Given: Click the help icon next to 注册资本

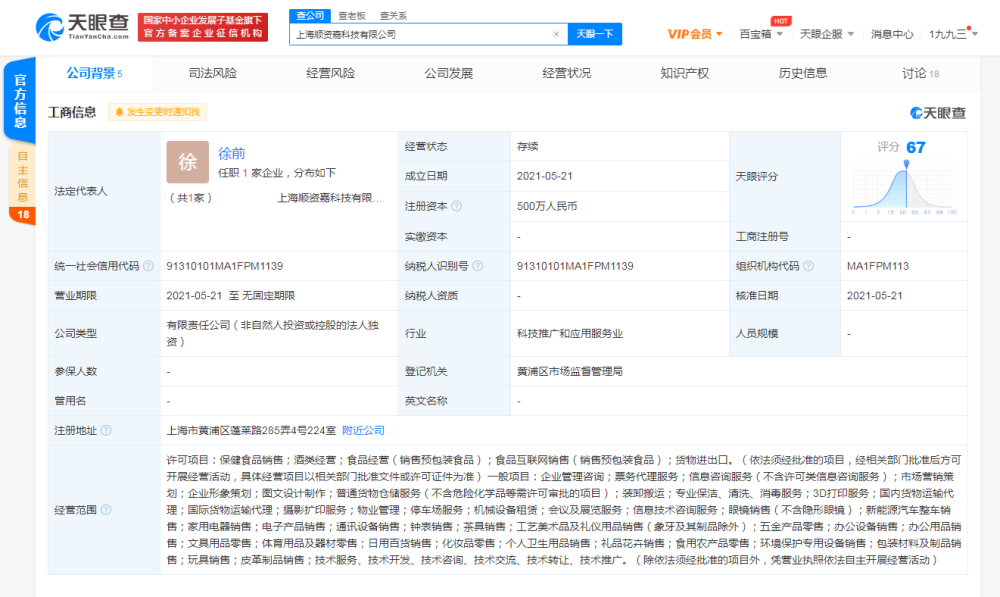Looking at the screenshot, I should click(x=457, y=206).
